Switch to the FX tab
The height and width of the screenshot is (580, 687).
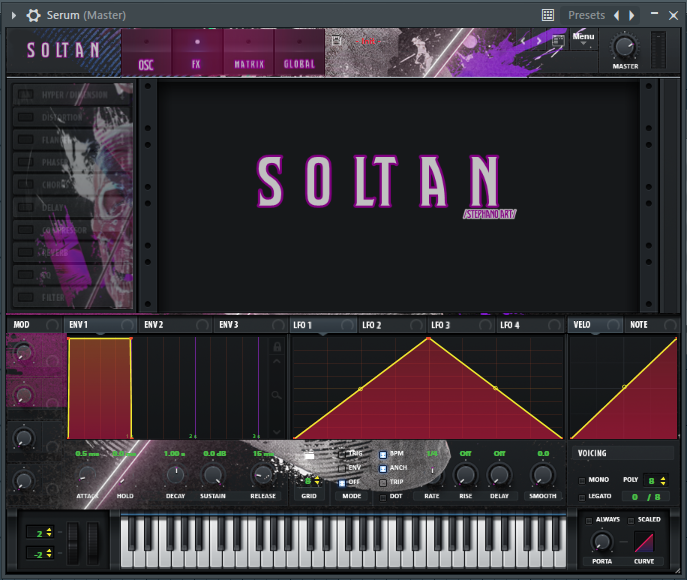click(x=197, y=53)
